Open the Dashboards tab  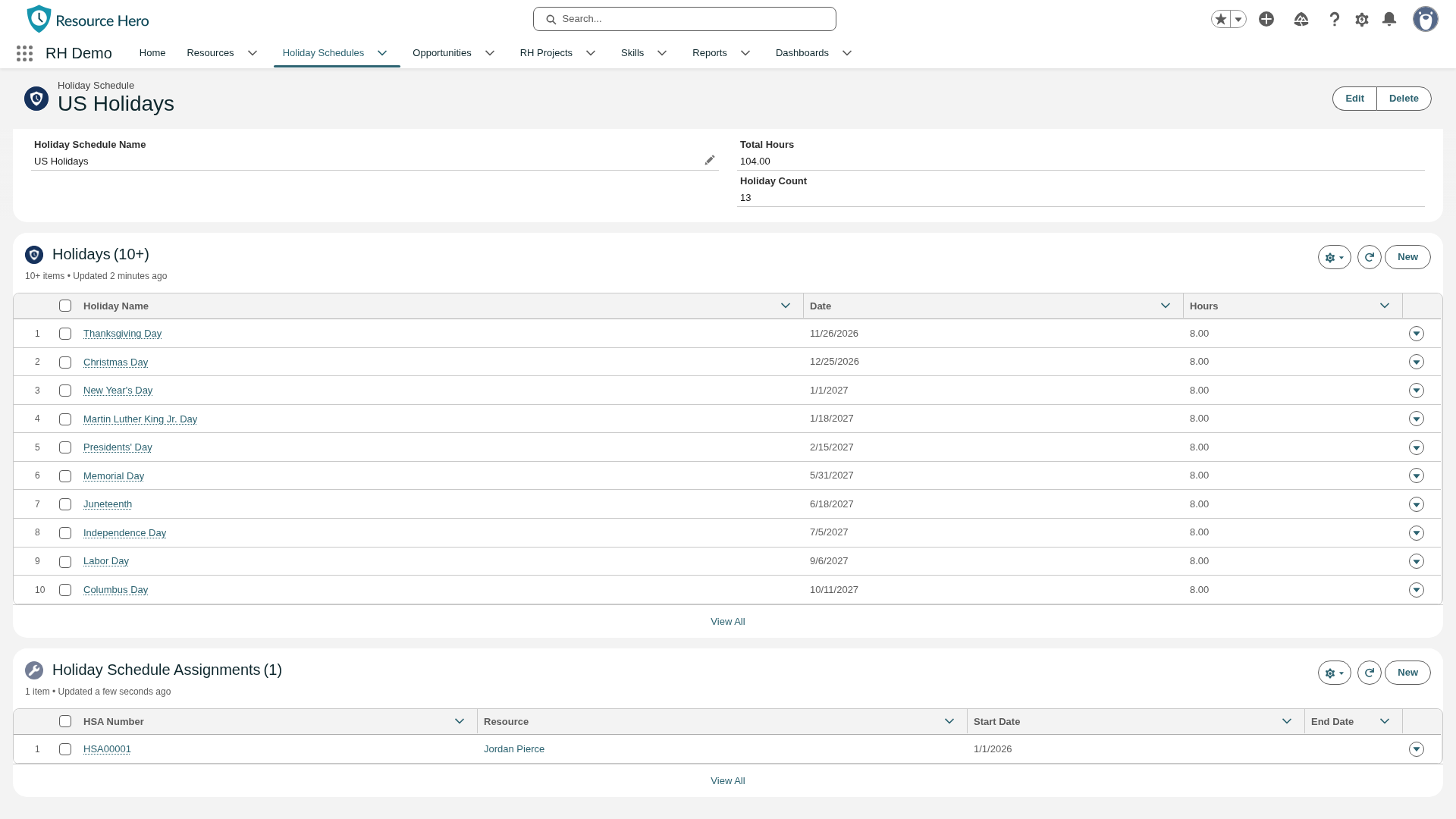tap(802, 53)
